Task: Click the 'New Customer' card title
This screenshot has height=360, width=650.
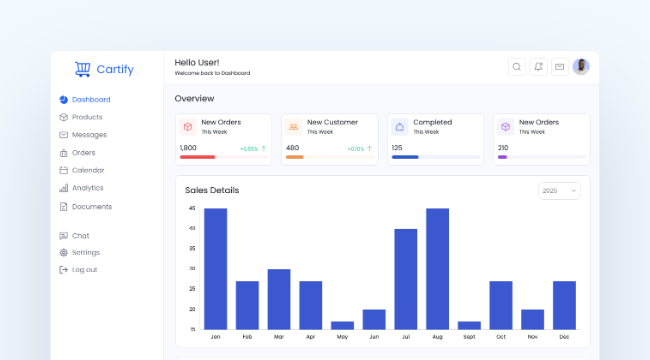Action: click(332, 122)
